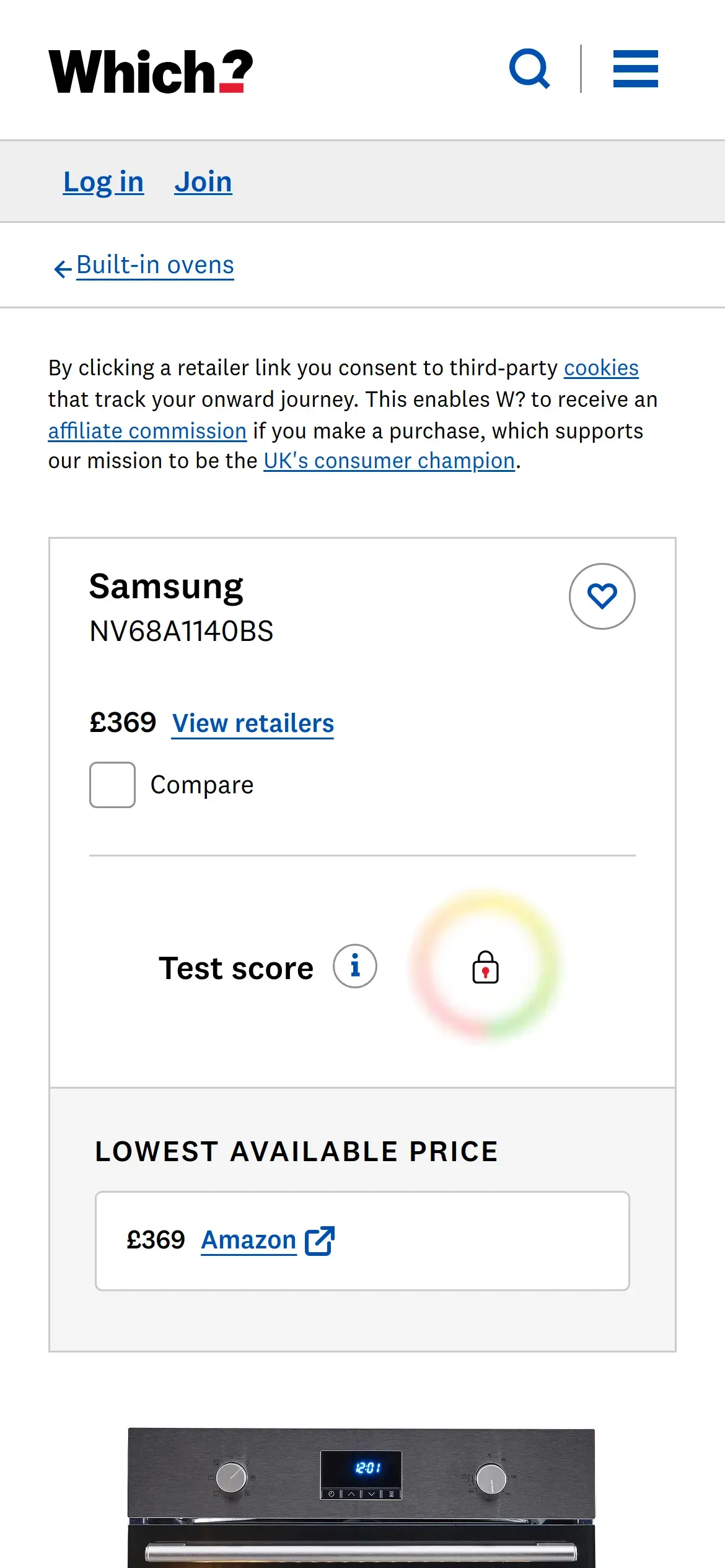Viewport: 725px width, 1568px height.
Task: Open site search via magnifier icon
Action: click(529, 69)
